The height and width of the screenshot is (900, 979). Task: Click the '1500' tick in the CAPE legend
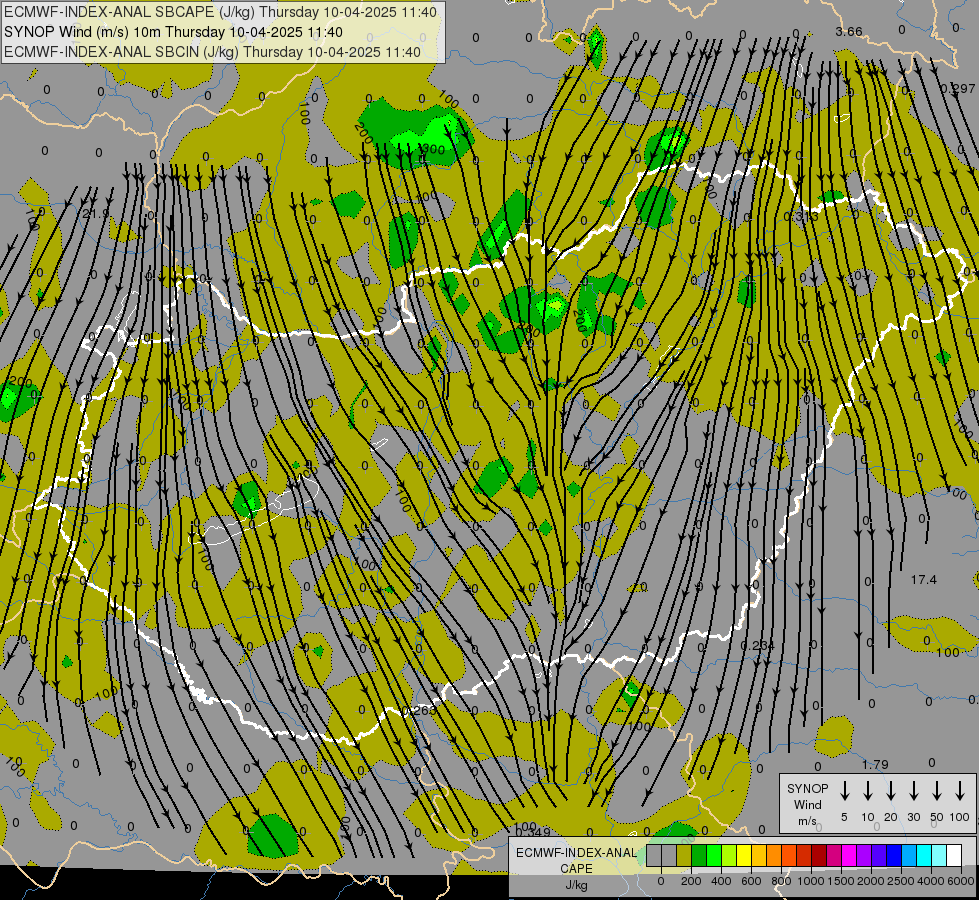coord(841,881)
